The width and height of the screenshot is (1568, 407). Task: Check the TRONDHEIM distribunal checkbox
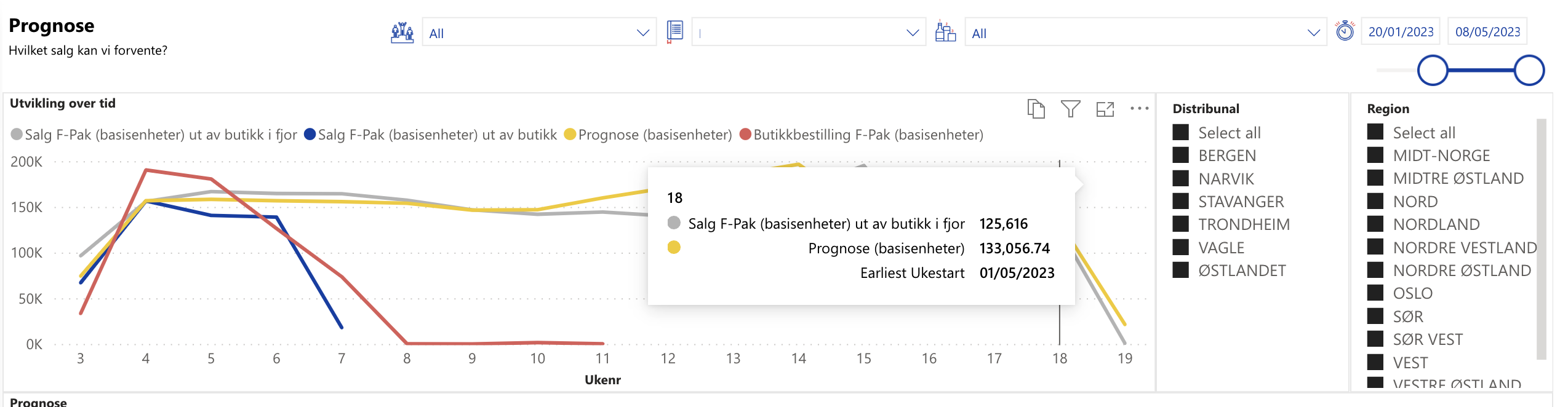coord(1180,224)
